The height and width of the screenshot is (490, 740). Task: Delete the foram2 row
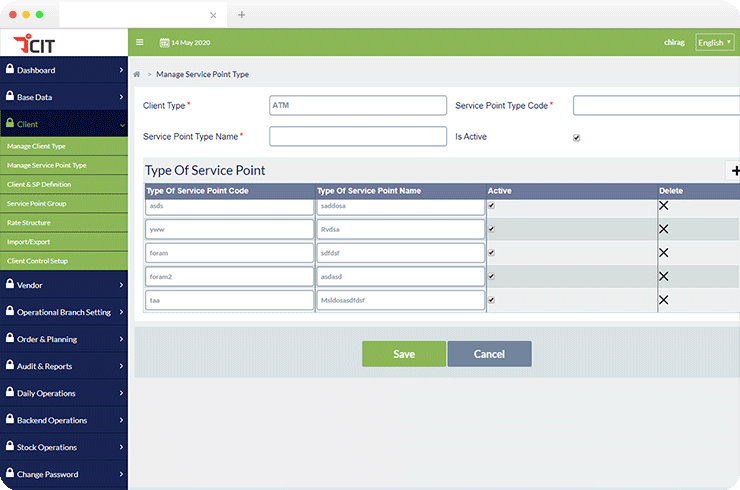coord(664,276)
